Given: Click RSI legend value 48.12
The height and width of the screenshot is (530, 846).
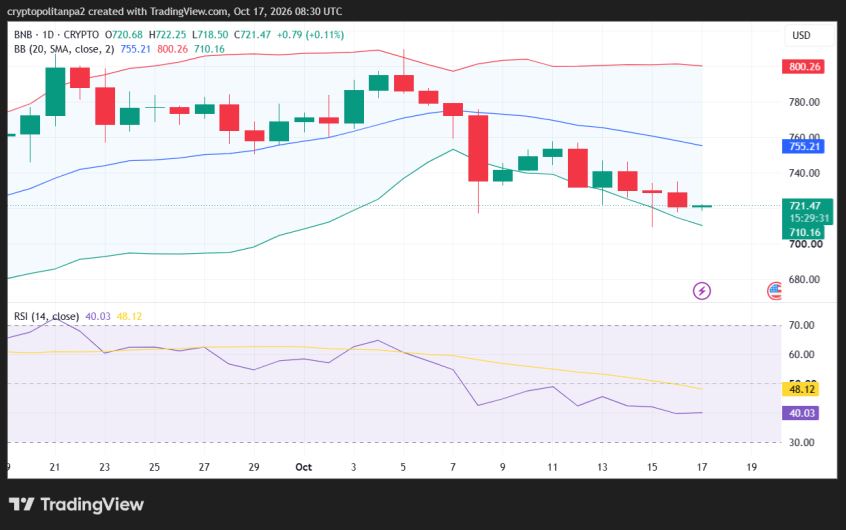Looking at the screenshot, I should [129, 316].
